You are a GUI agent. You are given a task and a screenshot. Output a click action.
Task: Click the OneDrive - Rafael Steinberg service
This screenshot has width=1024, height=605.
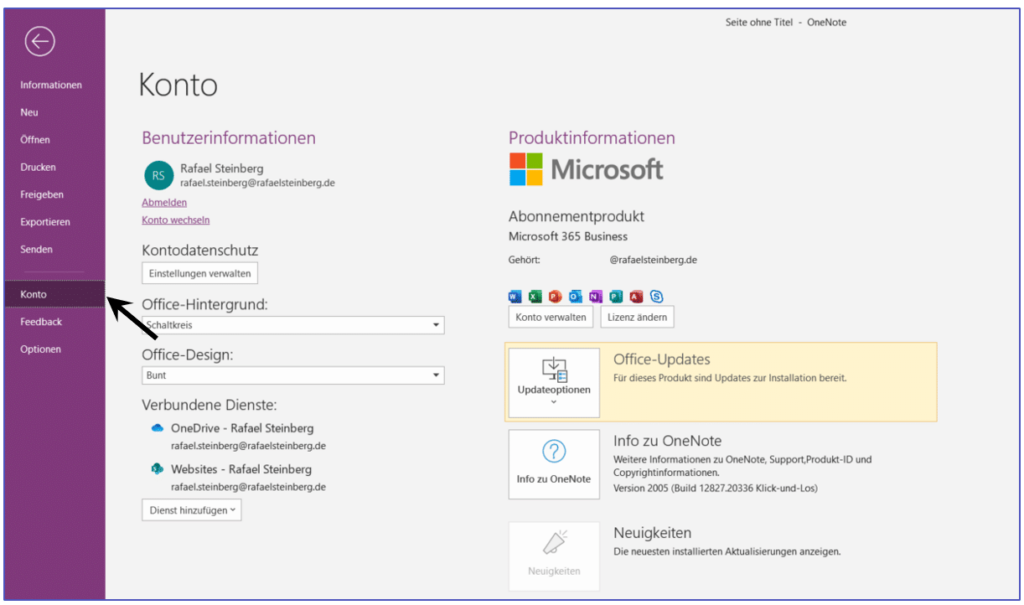click(242, 428)
